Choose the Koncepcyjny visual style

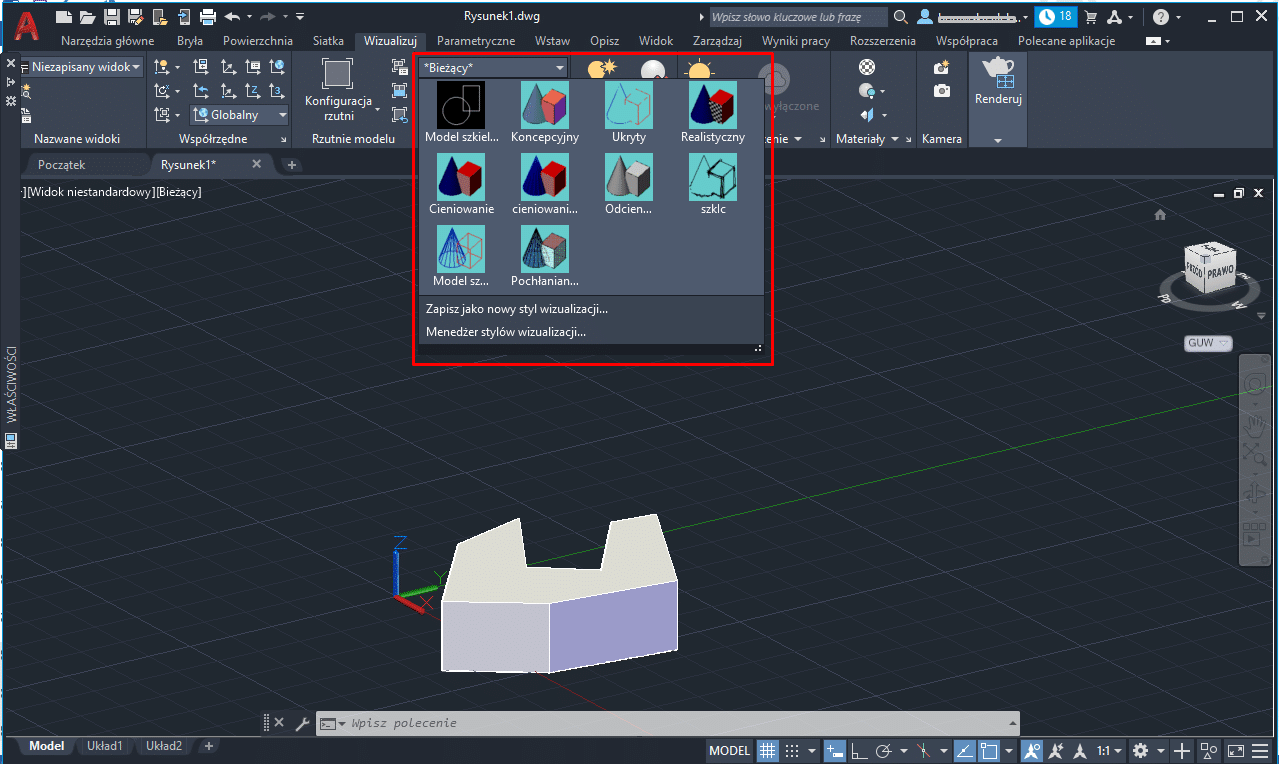pos(545,113)
